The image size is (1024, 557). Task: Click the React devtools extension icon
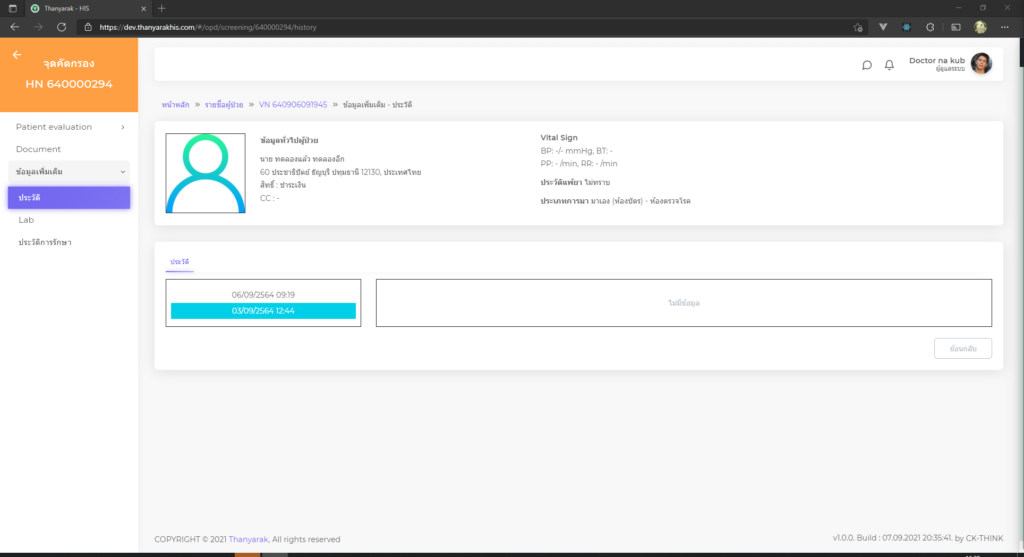pyautogui.click(x=907, y=27)
